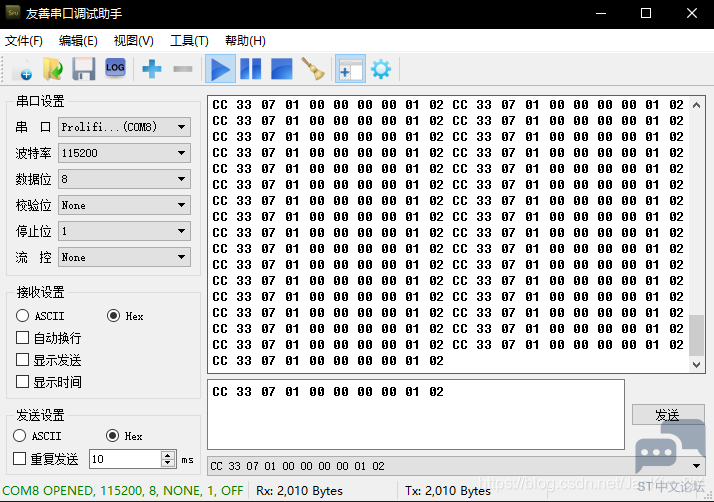This screenshot has width=714, height=502.
Task: Click the receive area scrollbar thumb
Action: point(696,335)
